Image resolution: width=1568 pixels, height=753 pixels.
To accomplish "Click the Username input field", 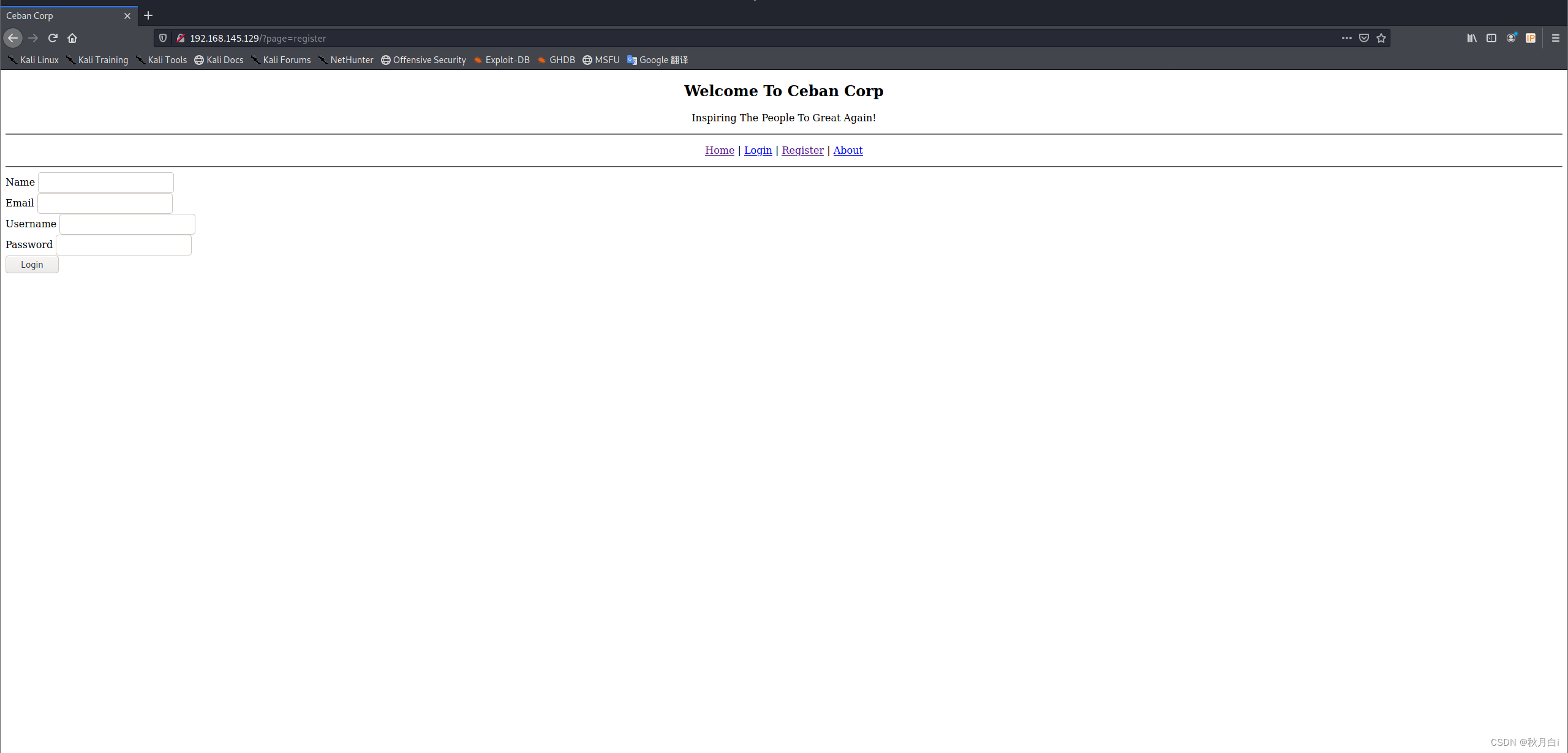I will point(126,224).
